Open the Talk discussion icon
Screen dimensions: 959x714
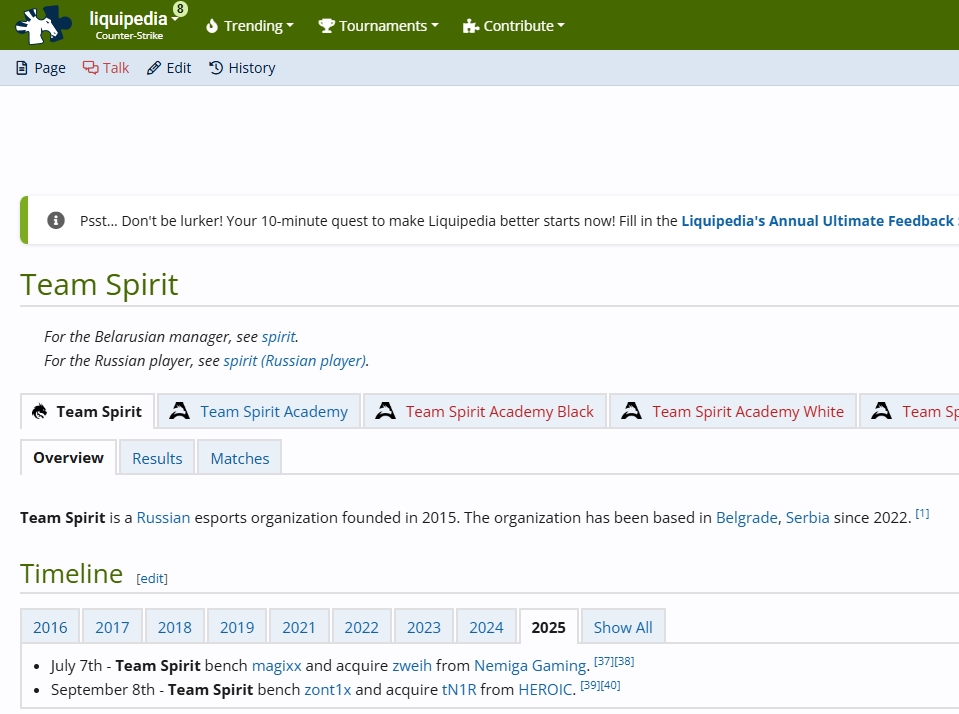click(90, 68)
